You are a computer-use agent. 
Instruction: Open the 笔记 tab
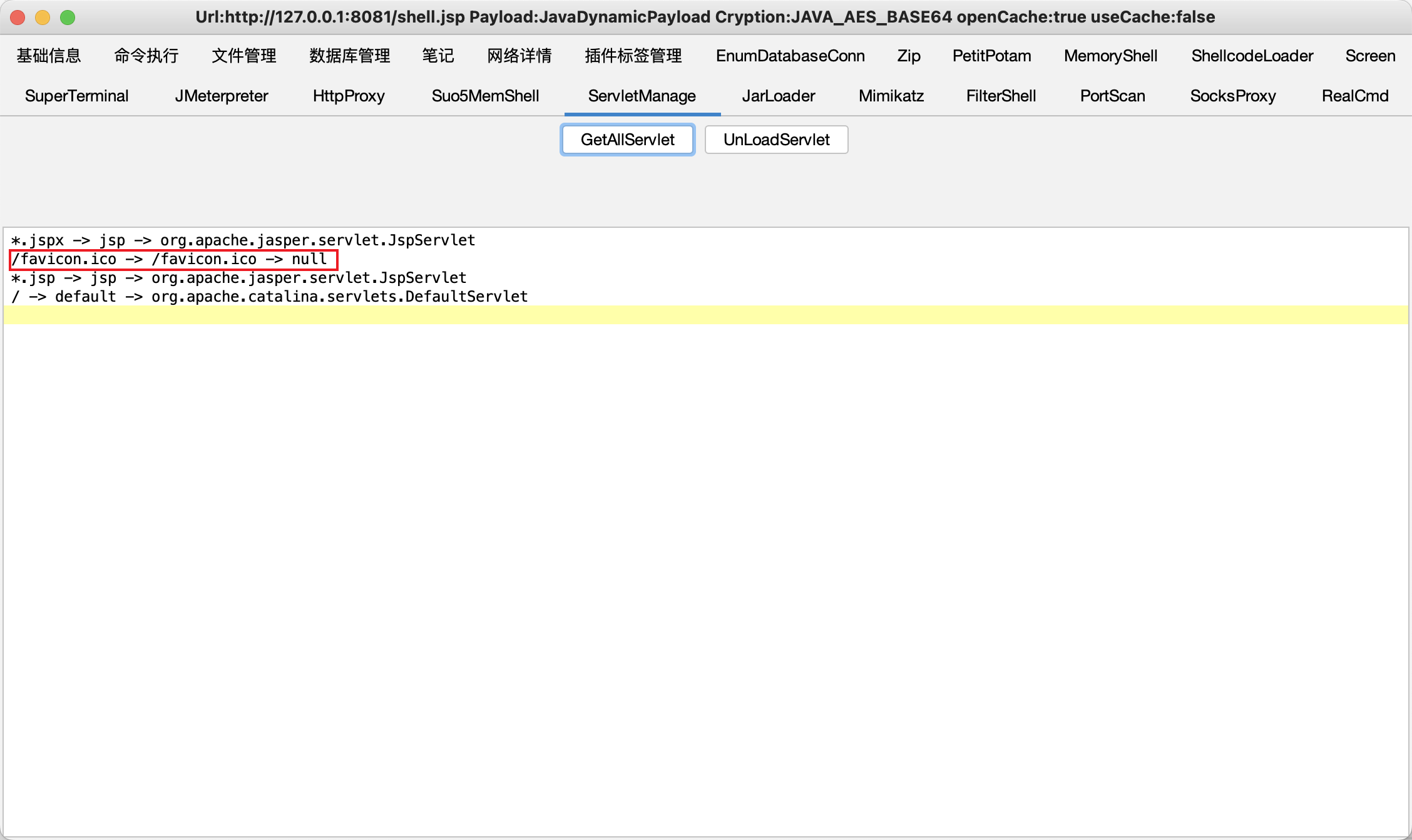click(x=438, y=56)
